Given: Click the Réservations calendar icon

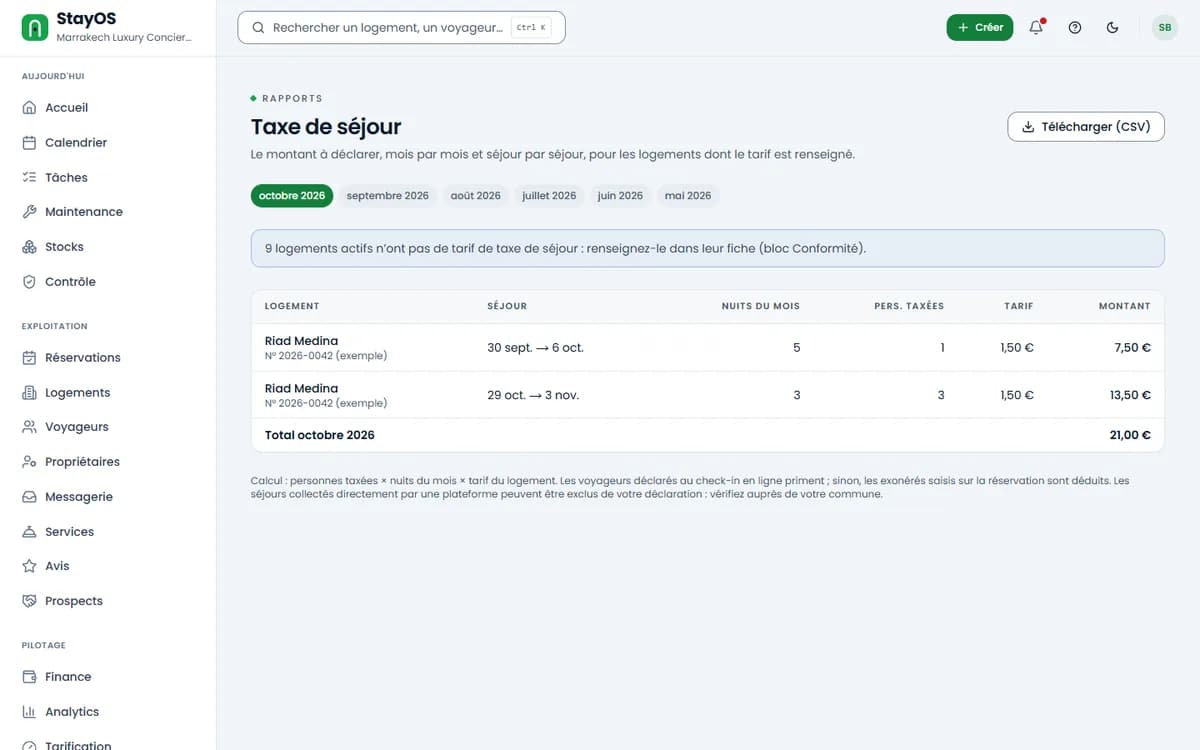Looking at the screenshot, I should pyautogui.click(x=29, y=358).
